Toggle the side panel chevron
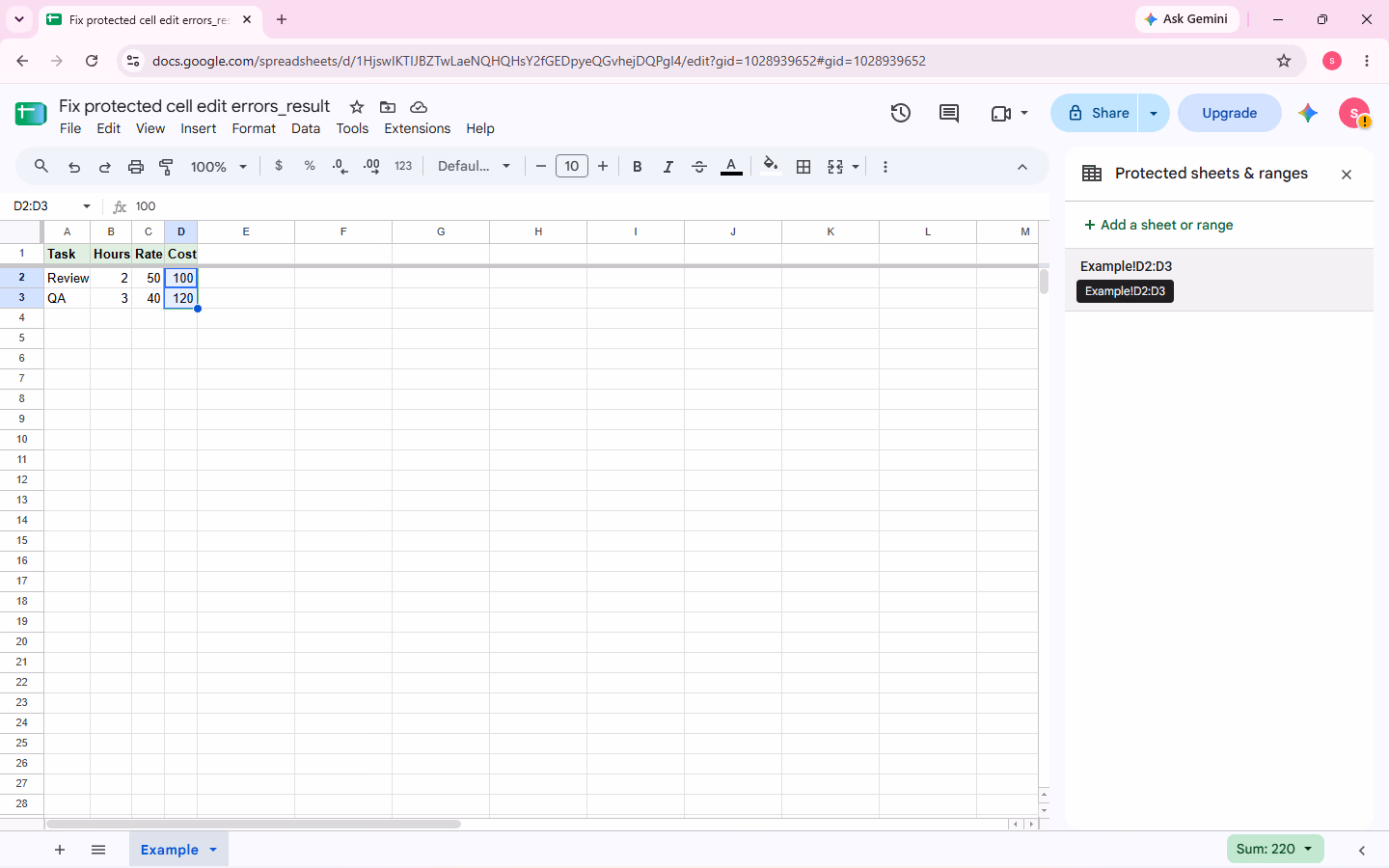1389x868 pixels. coord(1362,850)
